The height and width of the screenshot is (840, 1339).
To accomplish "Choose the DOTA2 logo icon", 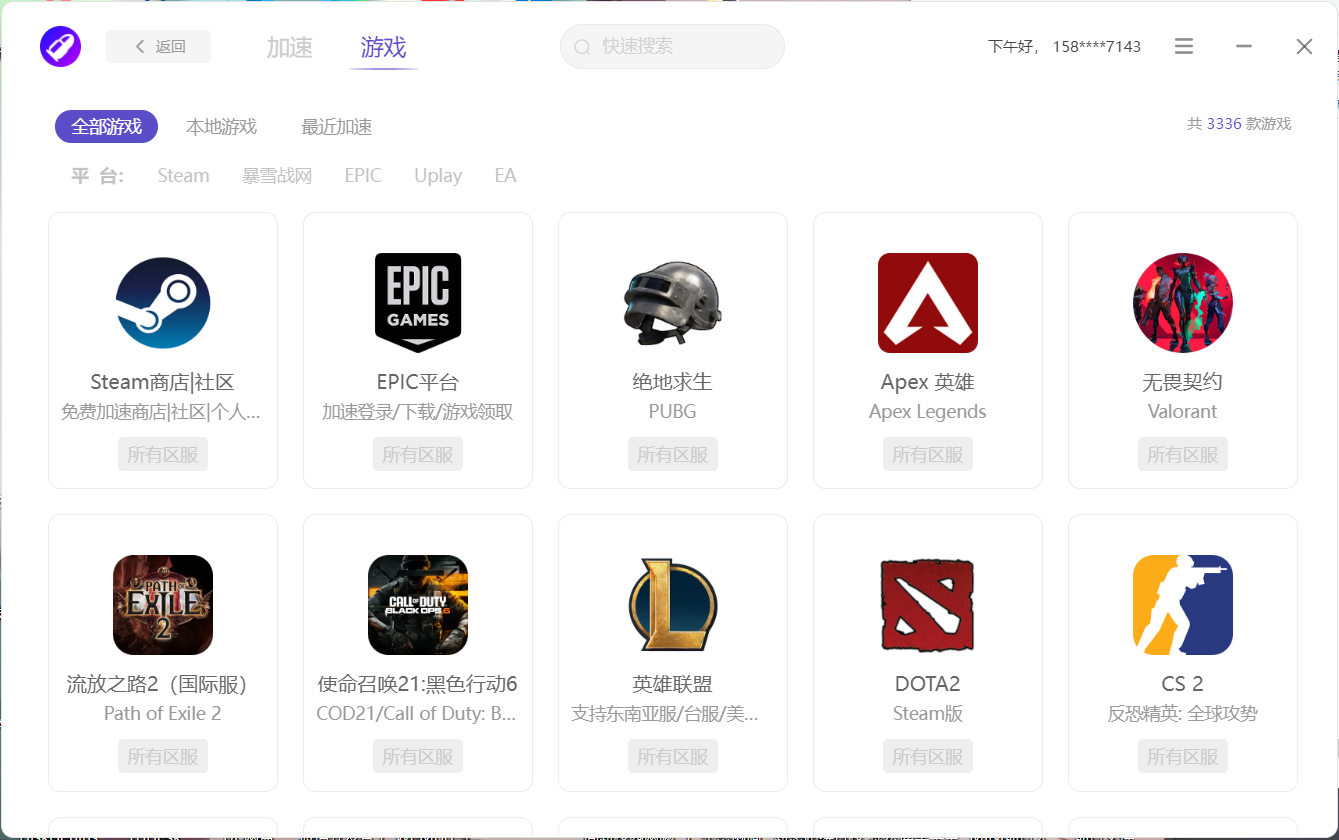I will (x=928, y=605).
